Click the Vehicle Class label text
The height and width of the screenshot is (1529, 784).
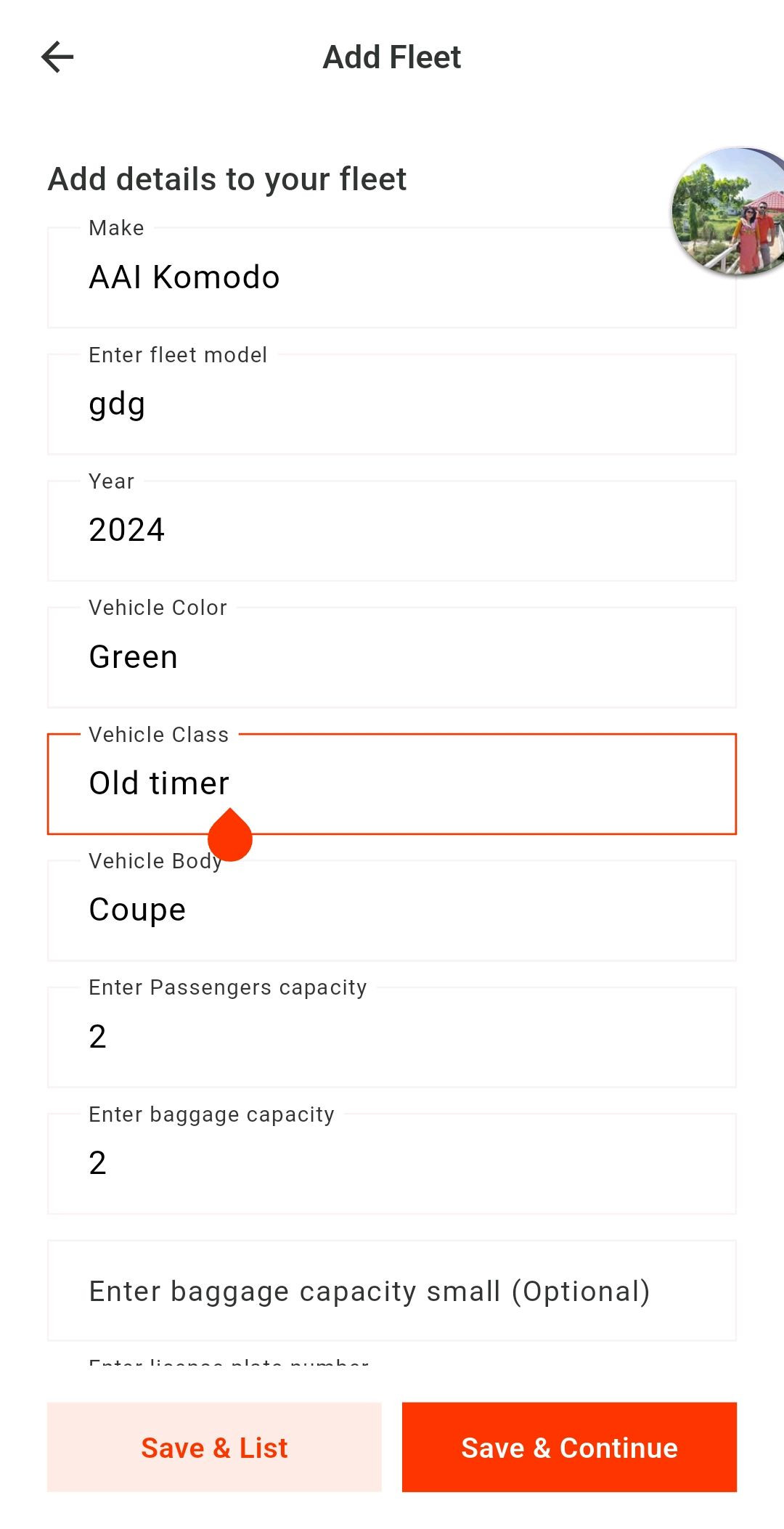point(158,735)
